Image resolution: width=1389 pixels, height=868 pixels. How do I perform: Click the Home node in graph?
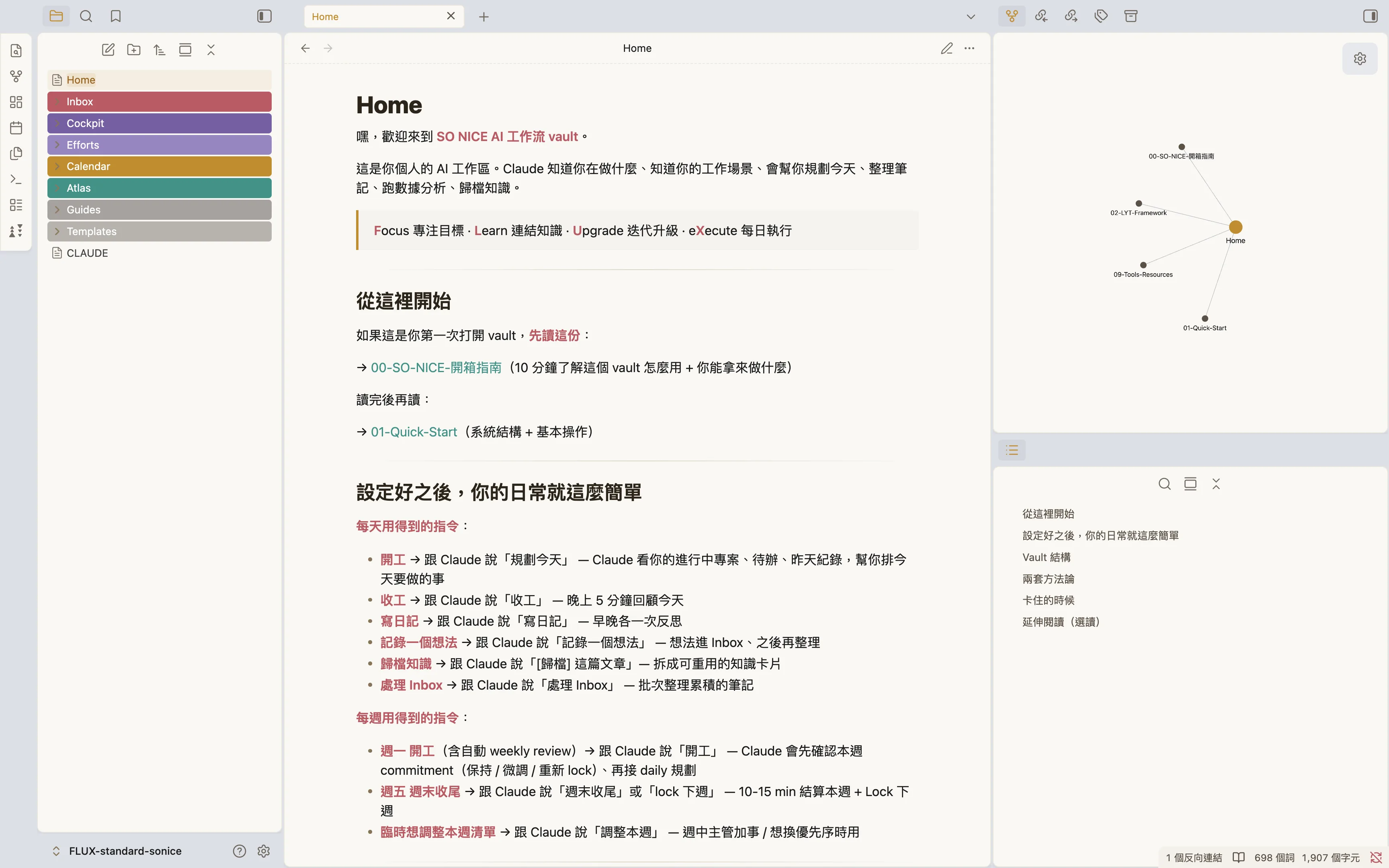(1236, 227)
